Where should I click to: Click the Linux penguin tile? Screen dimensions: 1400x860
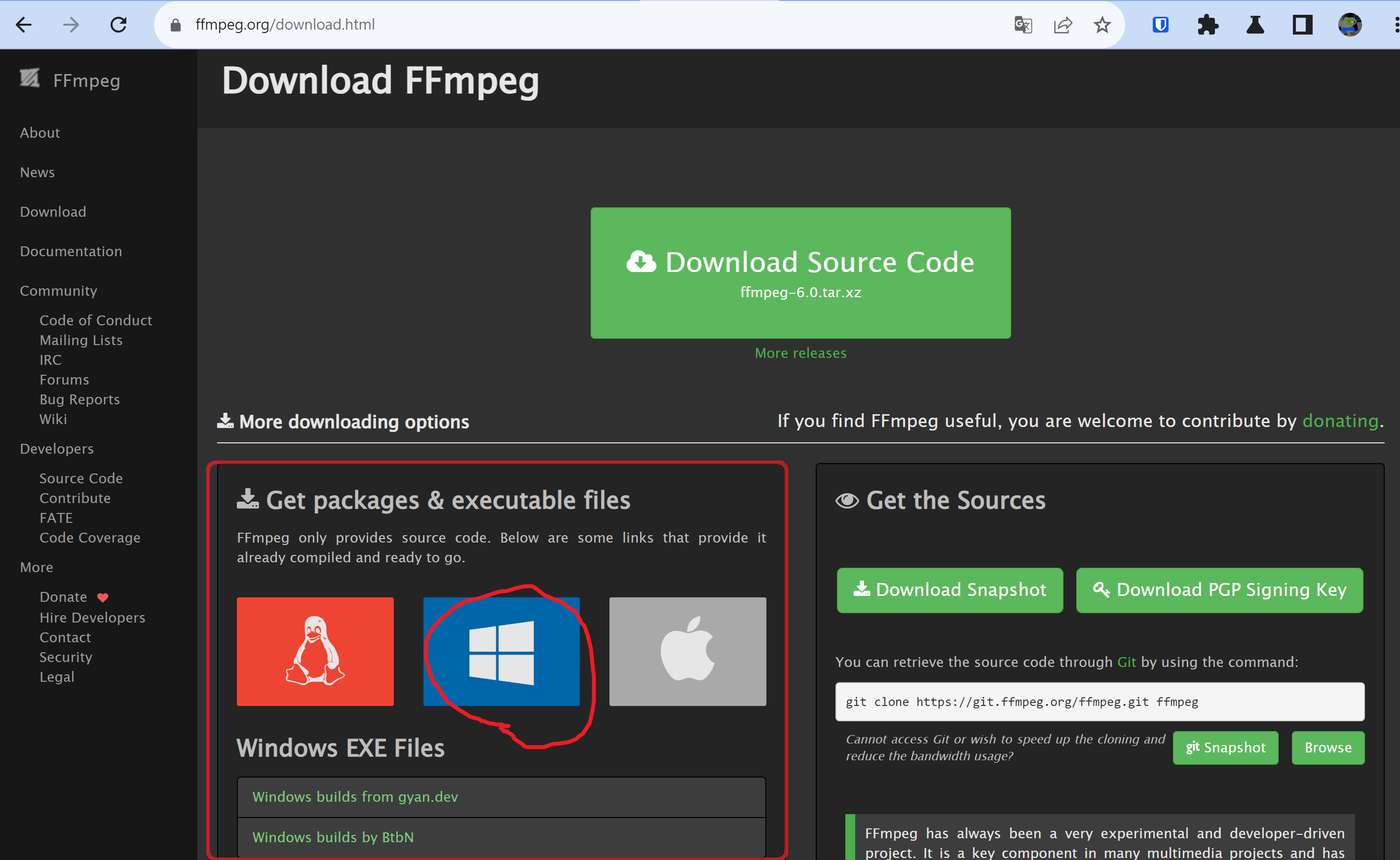point(315,651)
